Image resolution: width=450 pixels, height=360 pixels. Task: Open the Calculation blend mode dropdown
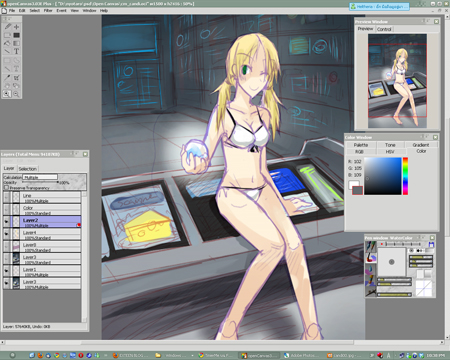click(40, 177)
